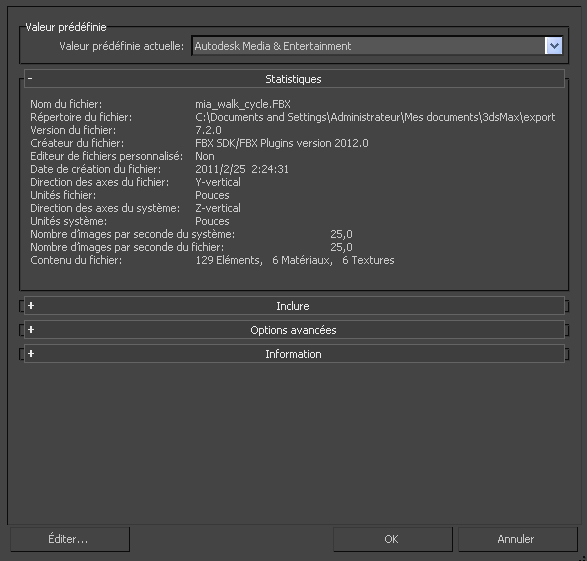Open the preset dropdown arrow

pyautogui.click(x=553, y=46)
